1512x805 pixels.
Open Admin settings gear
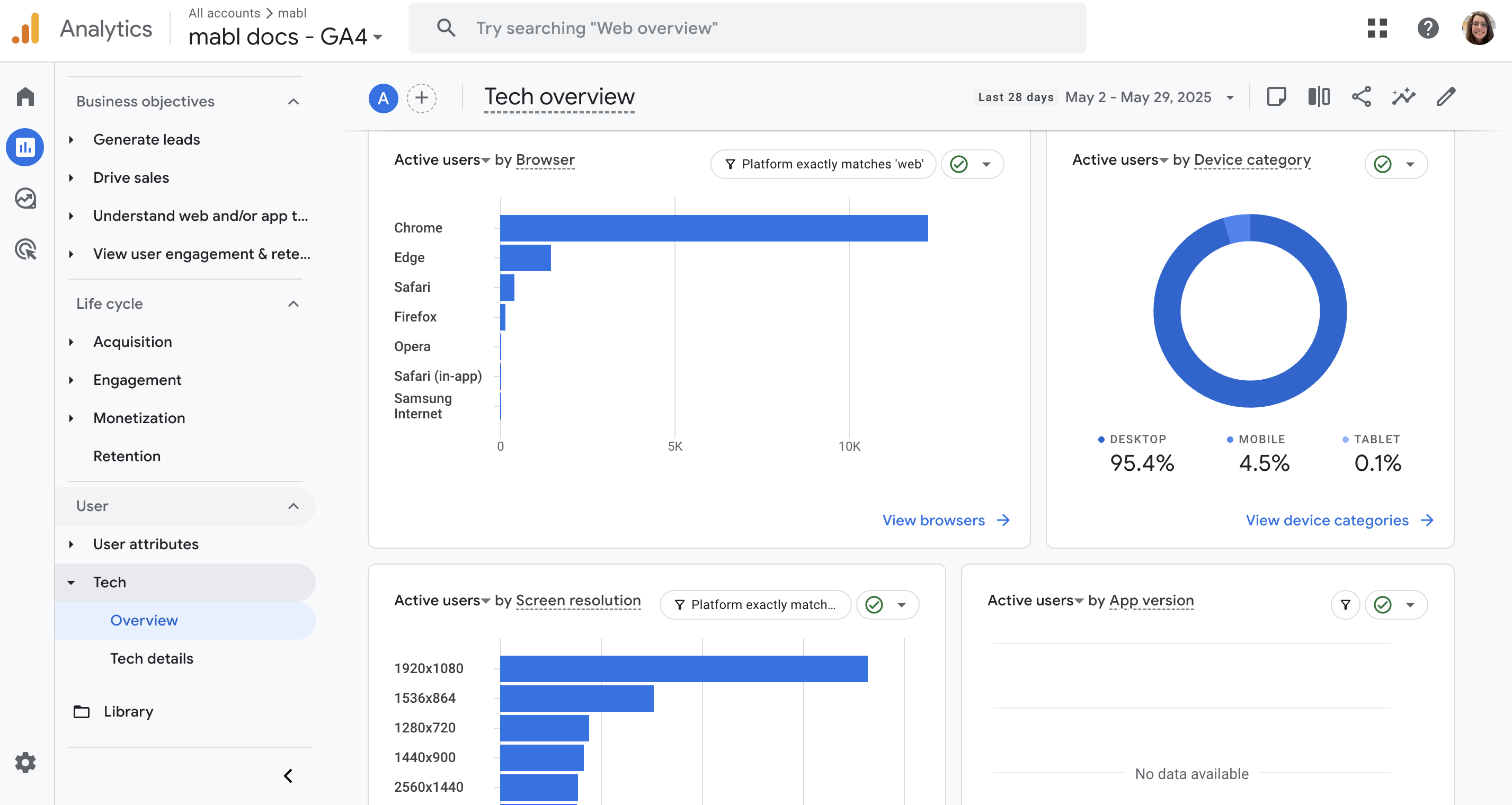[25, 762]
